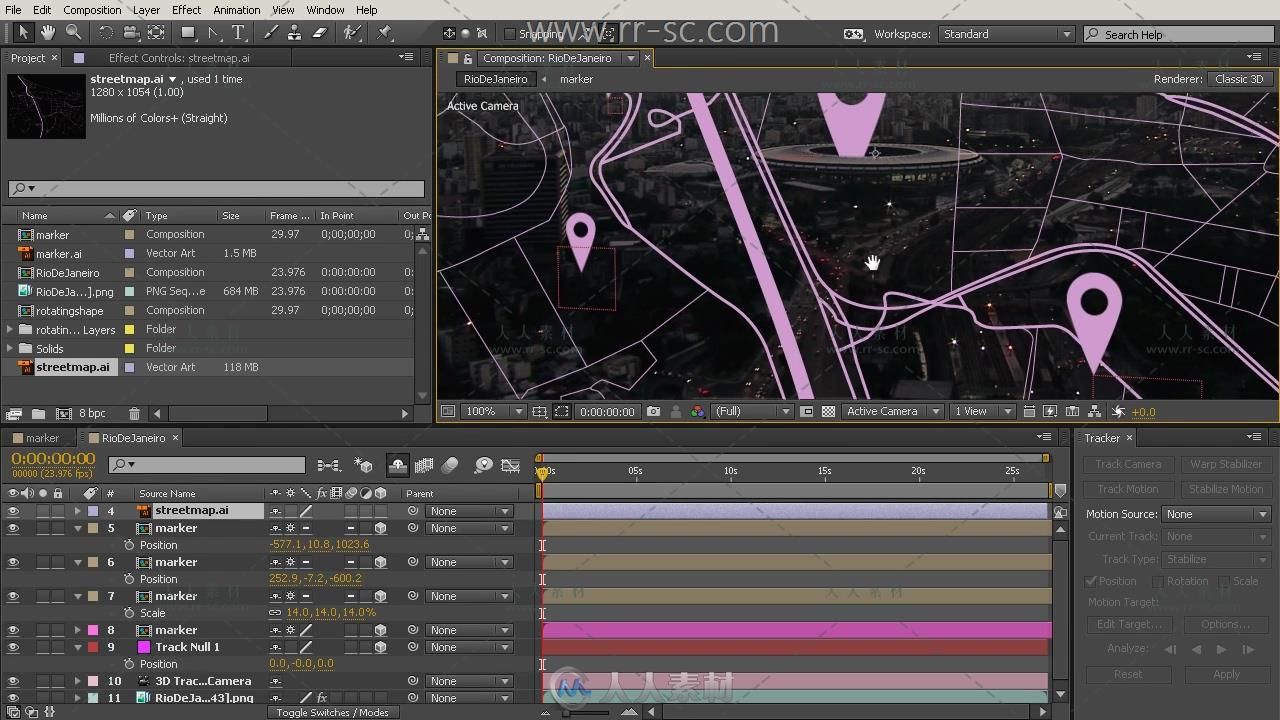Image resolution: width=1280 pixels, height=720 pixels.
Task: Select the Clone Stamp tool
Action: (294, 33)
